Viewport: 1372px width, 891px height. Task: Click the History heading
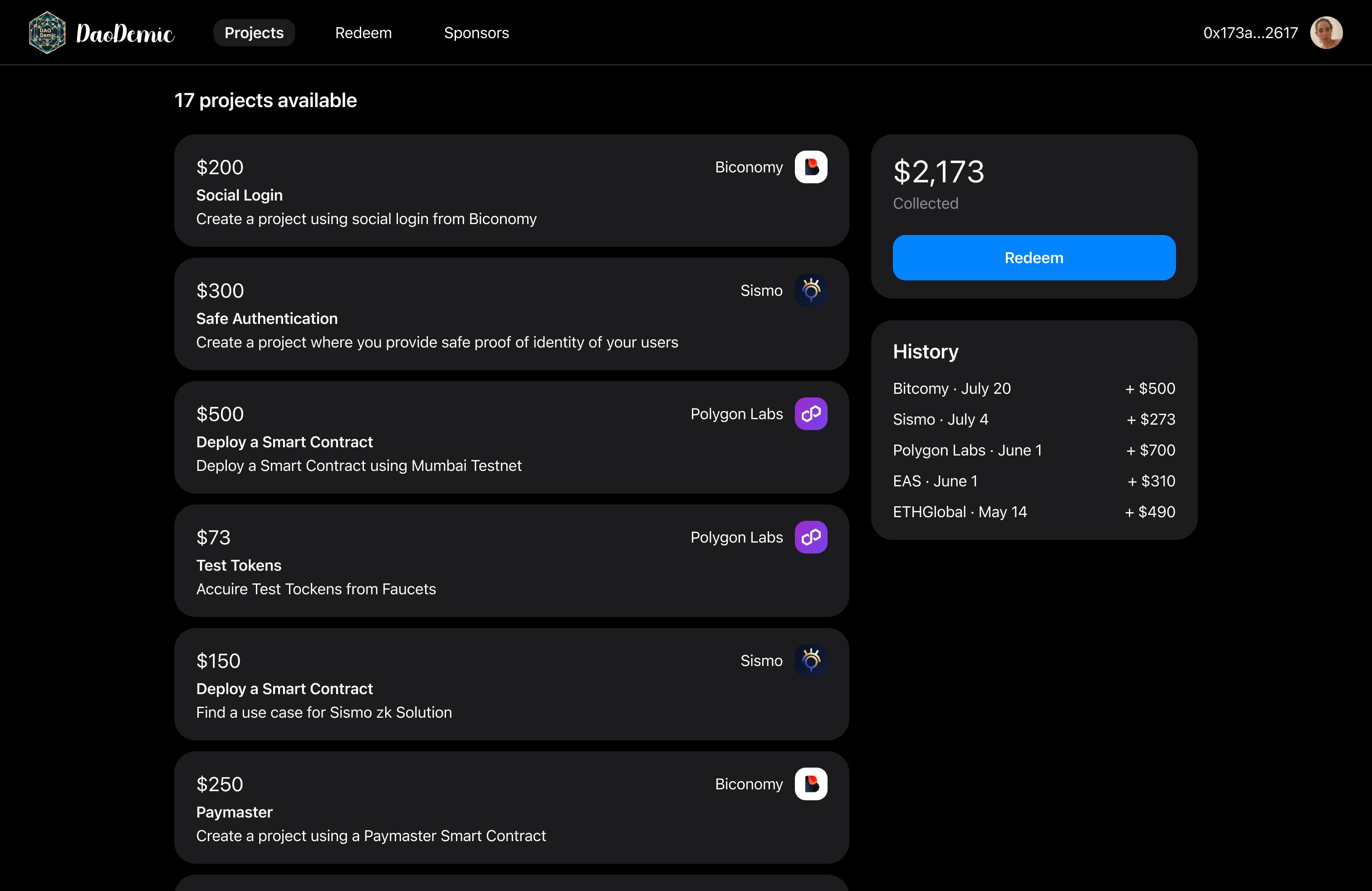pyautogui.click(x=925, y=352)
